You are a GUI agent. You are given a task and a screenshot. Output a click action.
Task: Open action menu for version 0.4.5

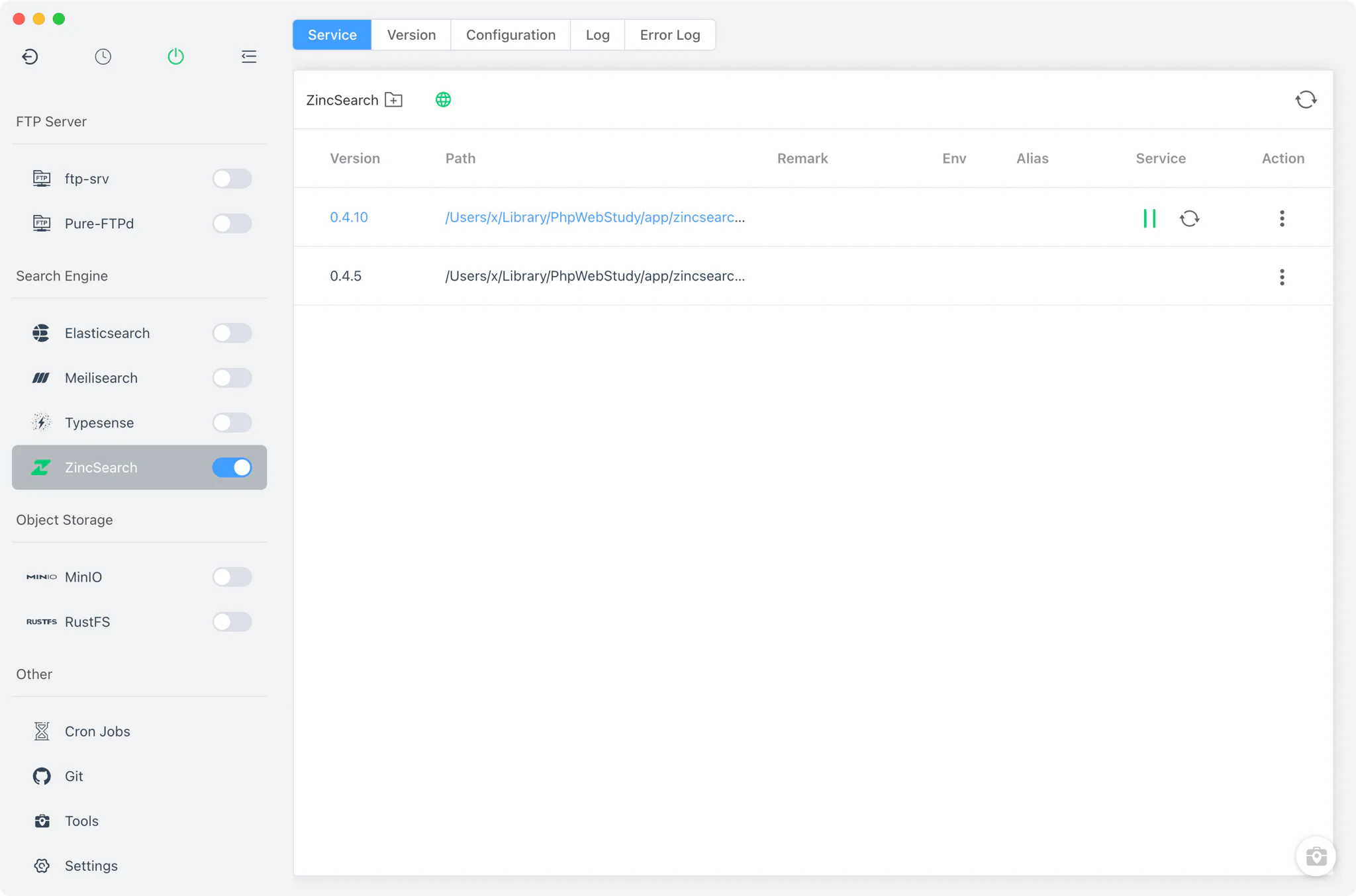[x=1282, y=277]
